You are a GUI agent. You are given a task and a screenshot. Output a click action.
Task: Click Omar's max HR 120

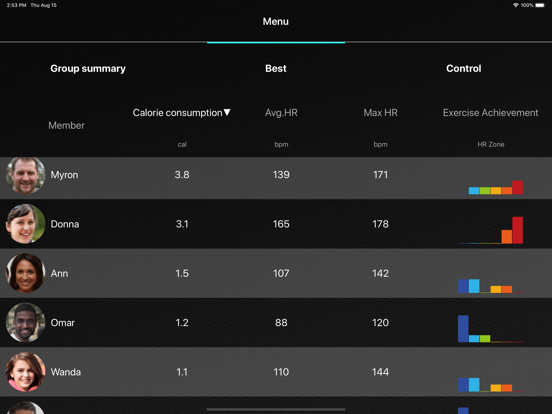coord(380,323)
